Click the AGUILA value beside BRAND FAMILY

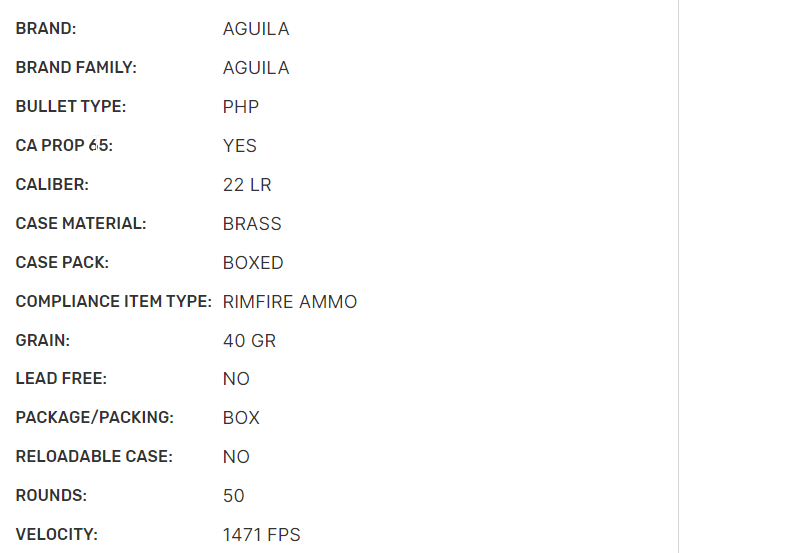256,68
